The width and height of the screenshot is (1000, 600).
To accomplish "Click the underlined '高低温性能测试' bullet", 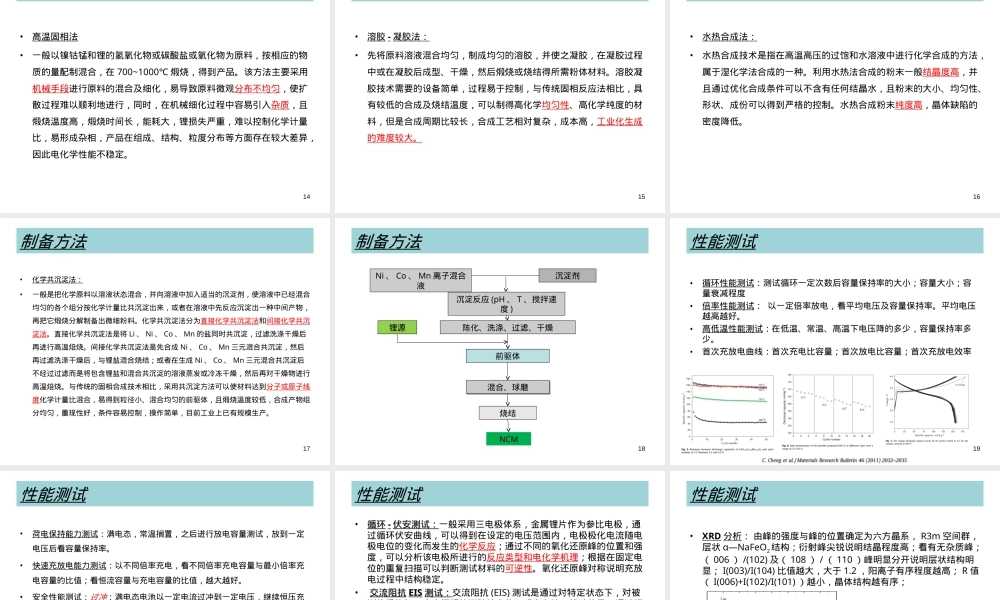I will [x=732, y=328].
